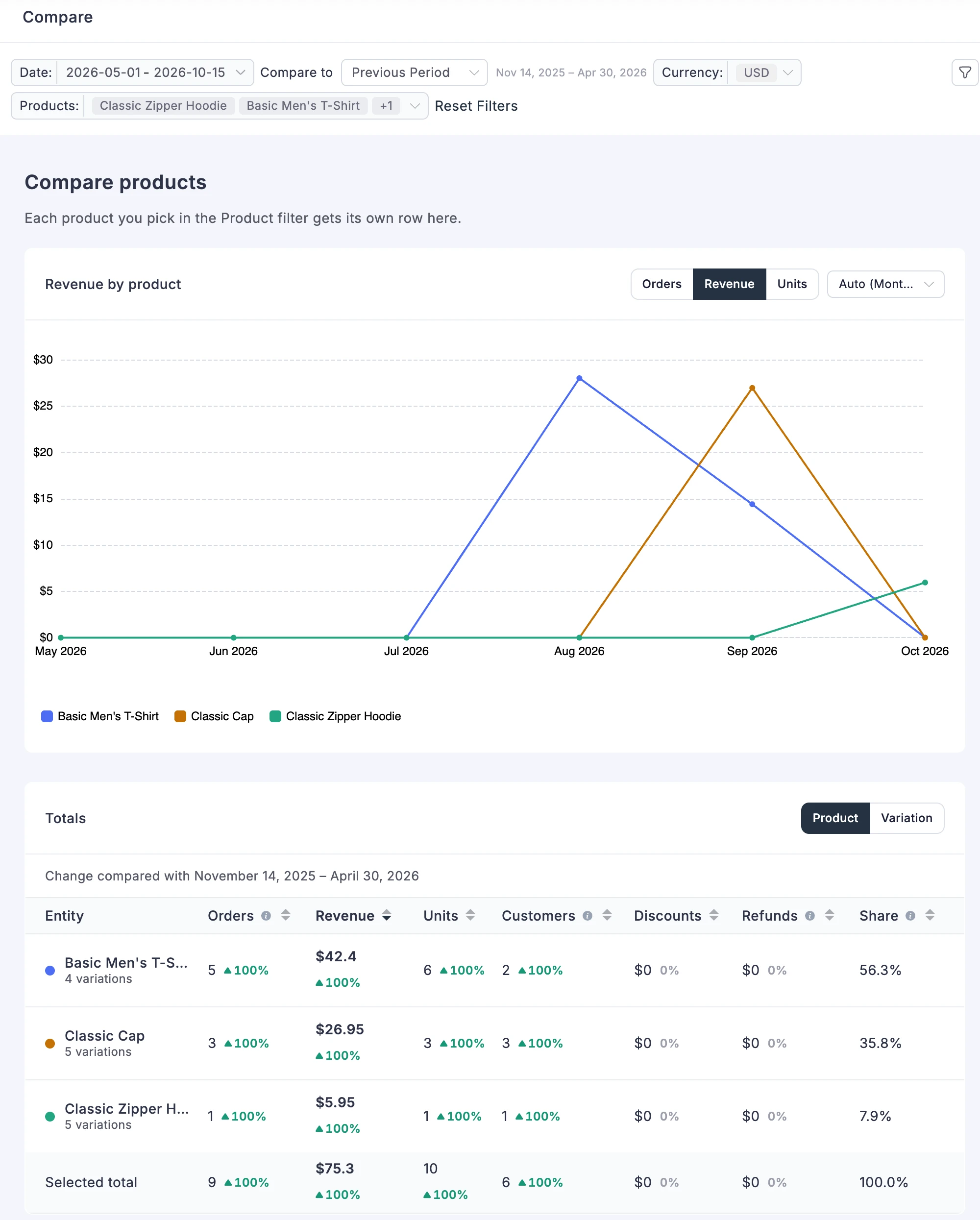Select the Product totals tab
This screenshot has height=1220, width=980.
coord(835,818)
